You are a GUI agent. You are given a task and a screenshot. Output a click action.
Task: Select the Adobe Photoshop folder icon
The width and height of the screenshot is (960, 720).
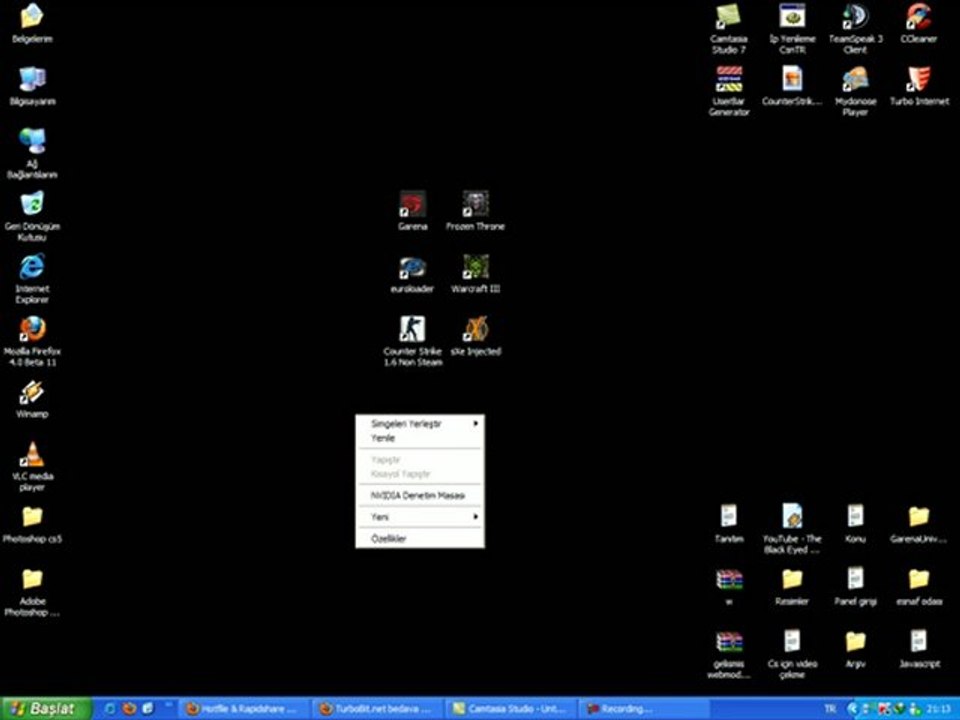(32, 592)
